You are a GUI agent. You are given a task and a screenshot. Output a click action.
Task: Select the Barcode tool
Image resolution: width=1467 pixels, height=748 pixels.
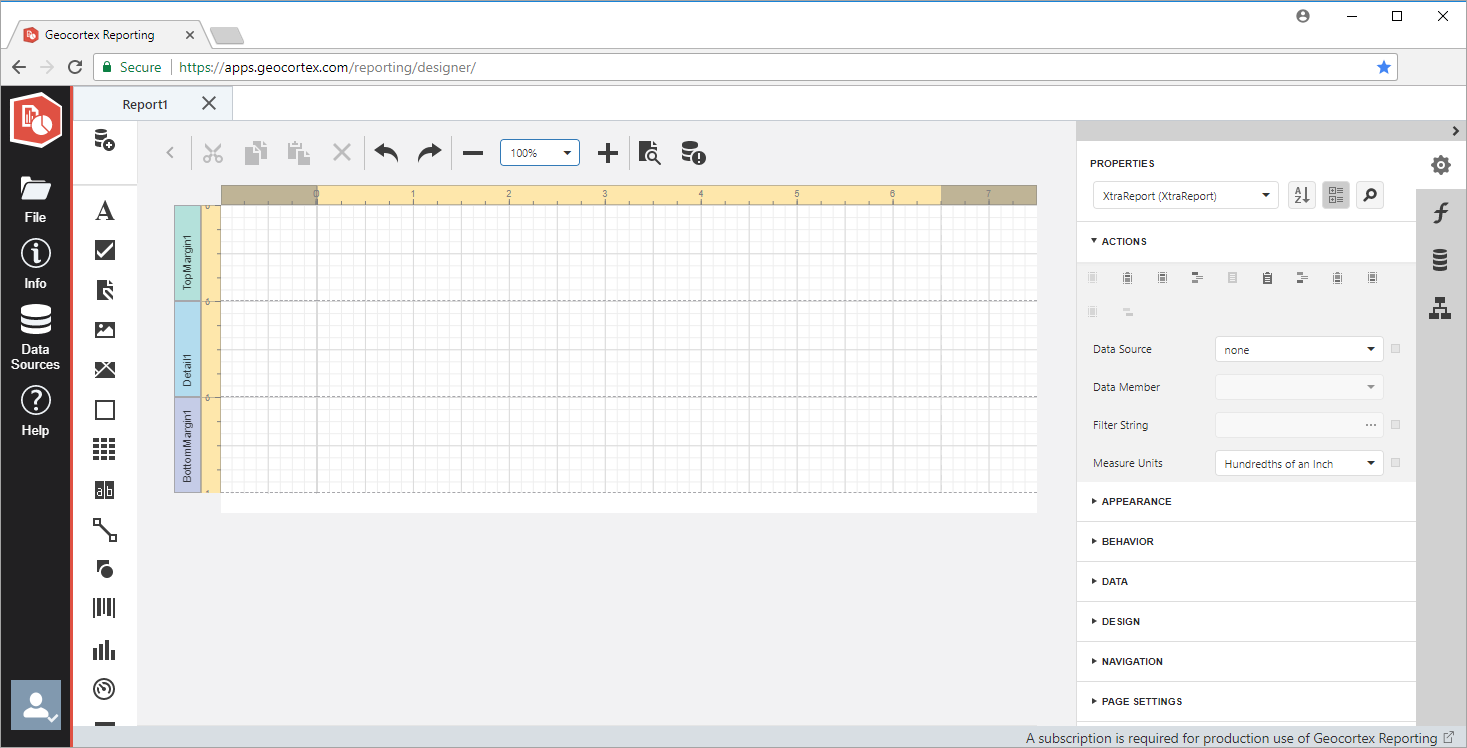point(105,607)
